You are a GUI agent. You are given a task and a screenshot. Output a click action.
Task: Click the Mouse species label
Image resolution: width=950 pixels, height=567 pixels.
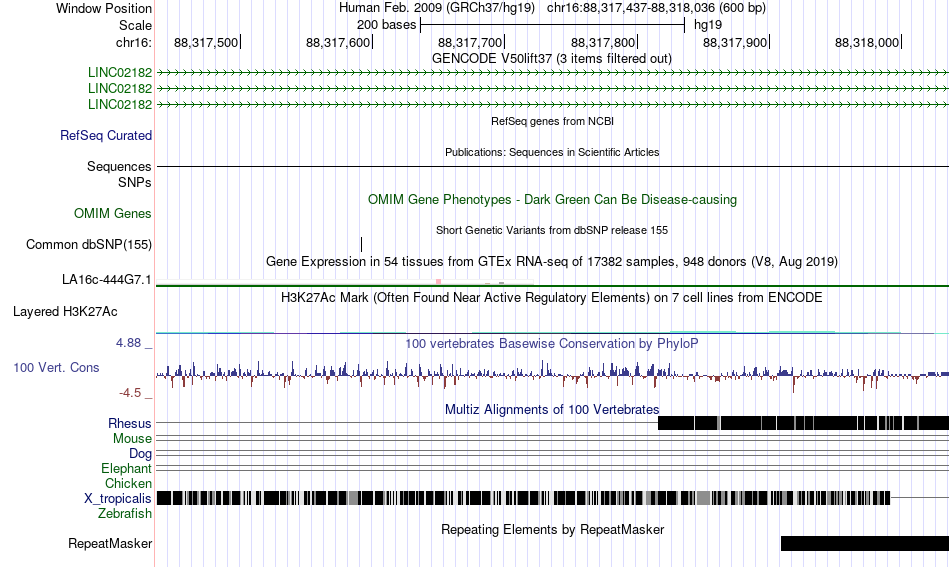(132, 439)
